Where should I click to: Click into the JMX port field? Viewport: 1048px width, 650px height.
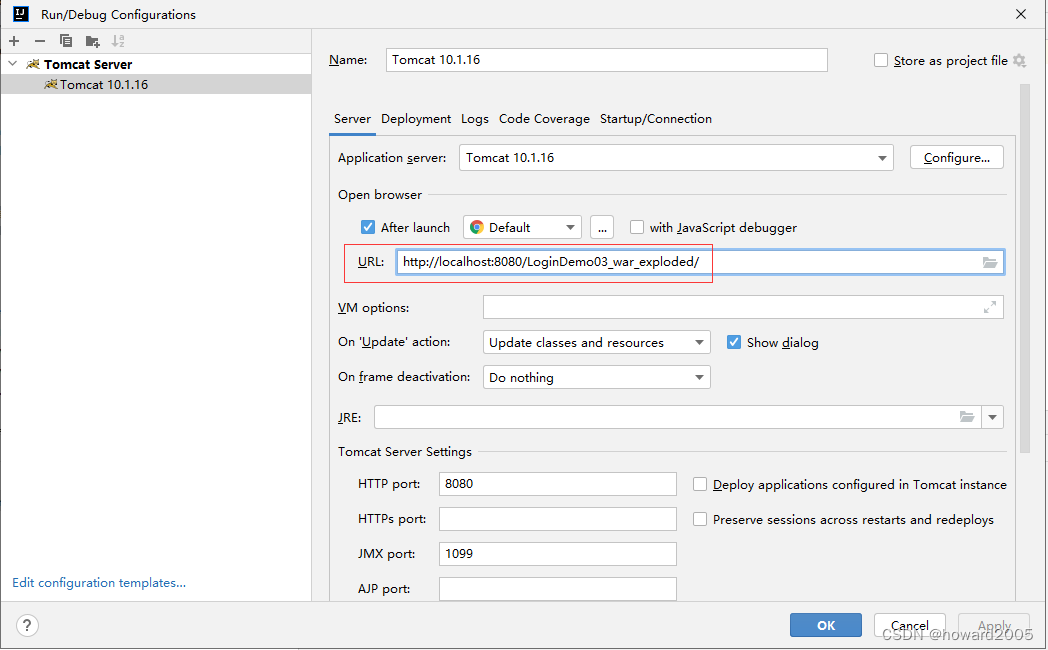pos(557,554)
